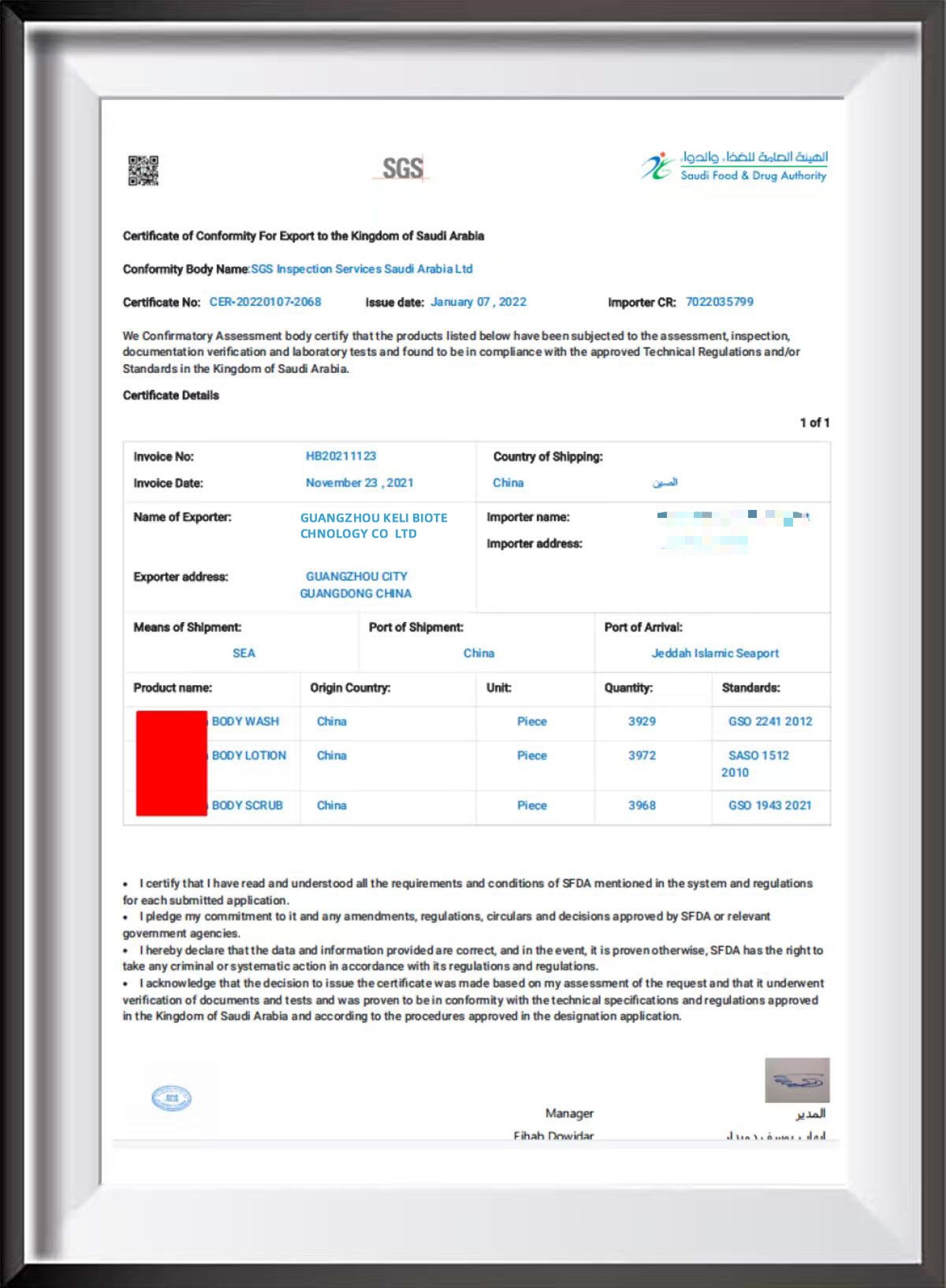Click quantity value 3972

point(642,755)
